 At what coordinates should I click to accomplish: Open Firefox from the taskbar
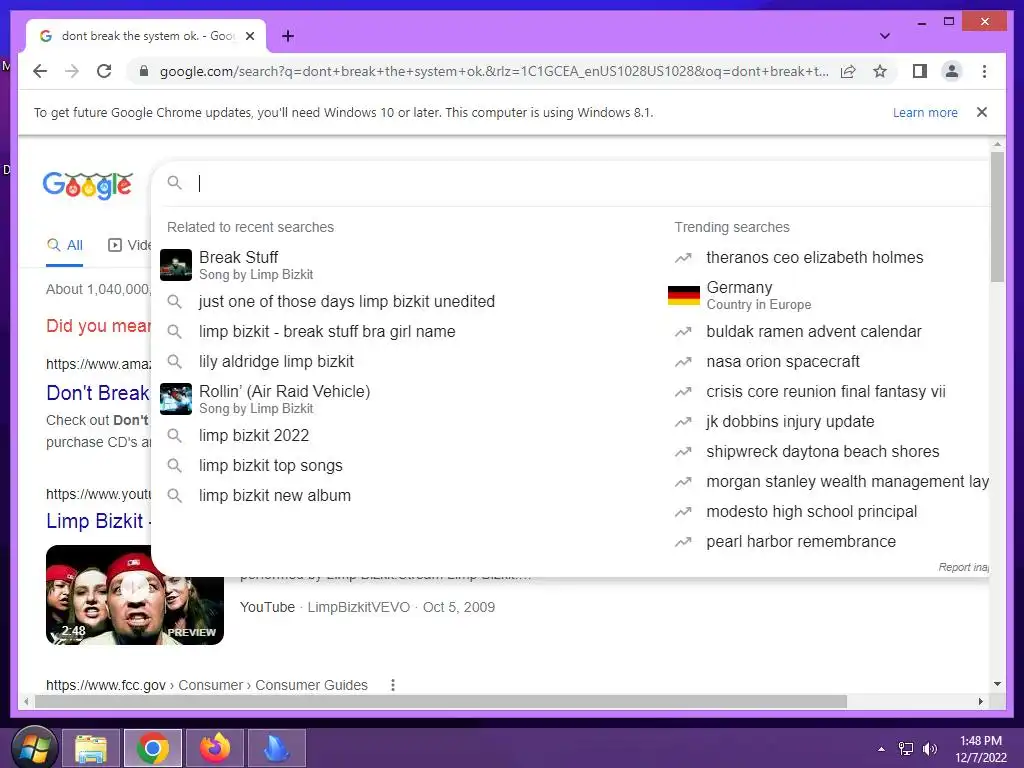[x=215, y=748]
